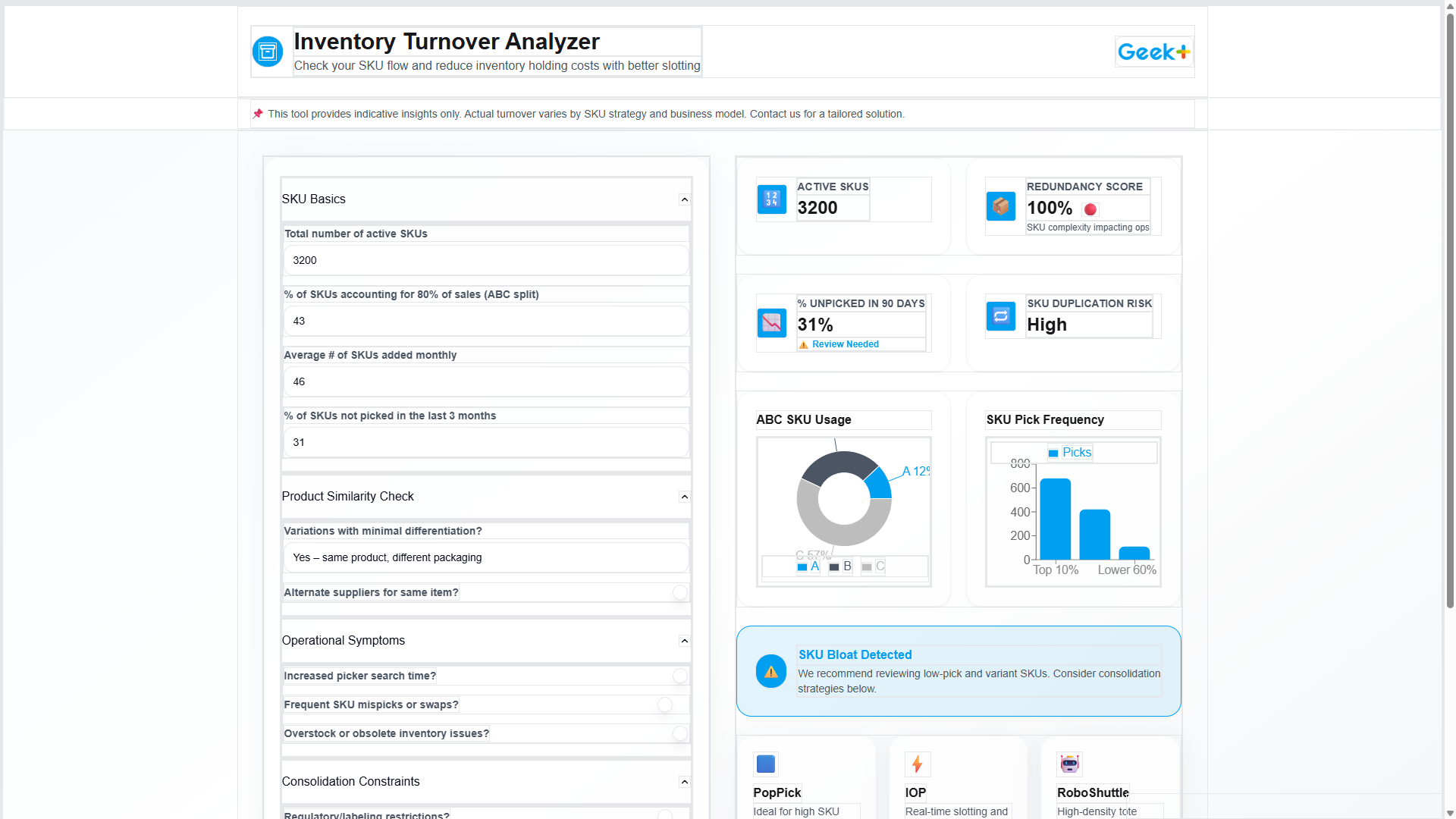Open the variations differentiation dropdown
1456x819 pixels.
pyautogui.click(x=485, y=557)
